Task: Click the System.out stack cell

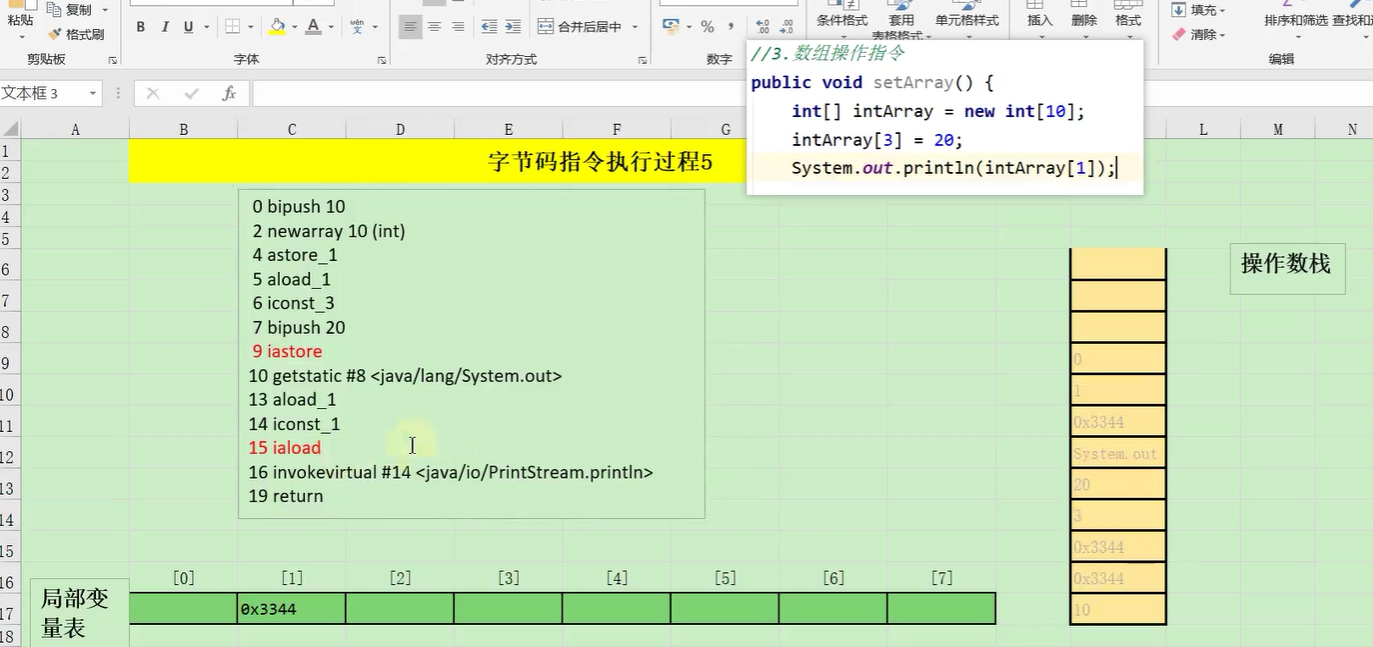Action: pyautogui.click(x=1118, y=453)
